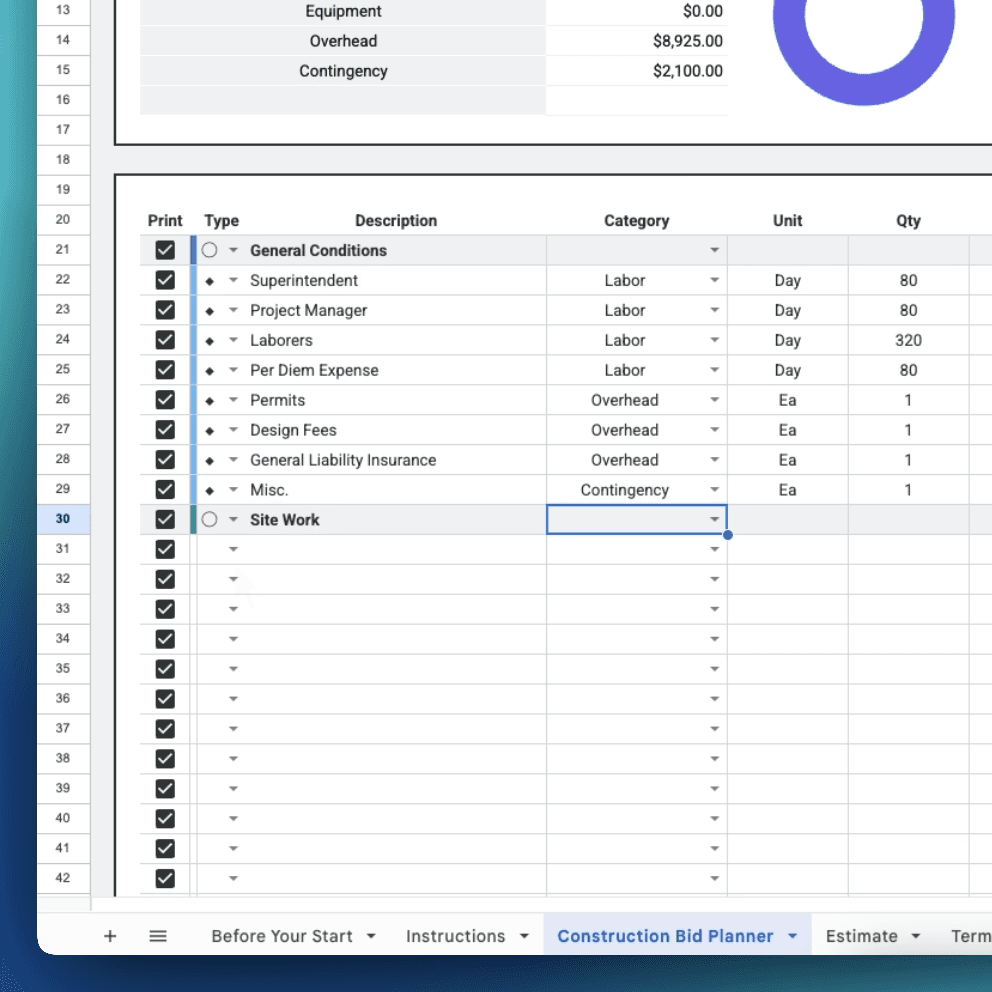Viewport: 992px width, 992px height.
Task: Open the all sheets list icon
Action: [158, 936]
